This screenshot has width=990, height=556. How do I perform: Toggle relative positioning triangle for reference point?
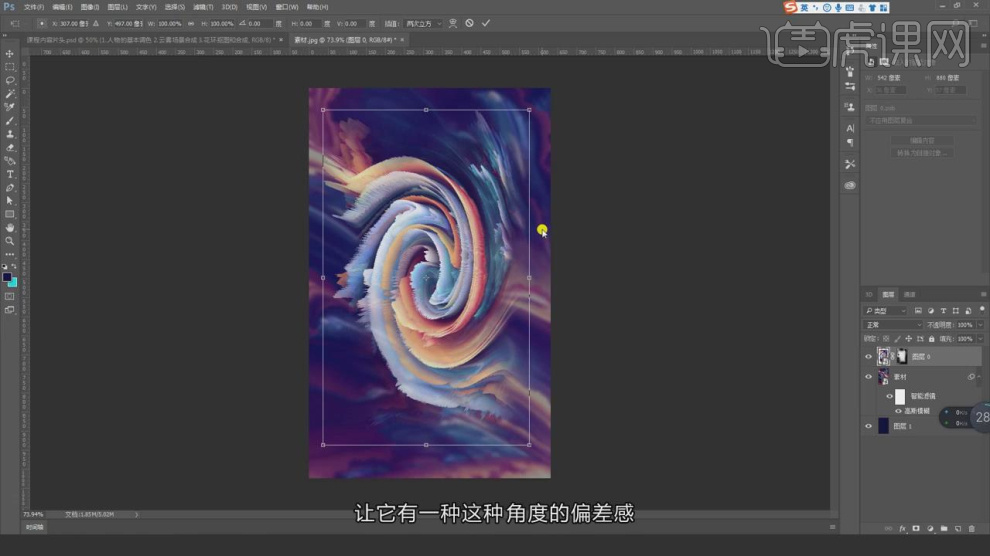click(96, 23)
